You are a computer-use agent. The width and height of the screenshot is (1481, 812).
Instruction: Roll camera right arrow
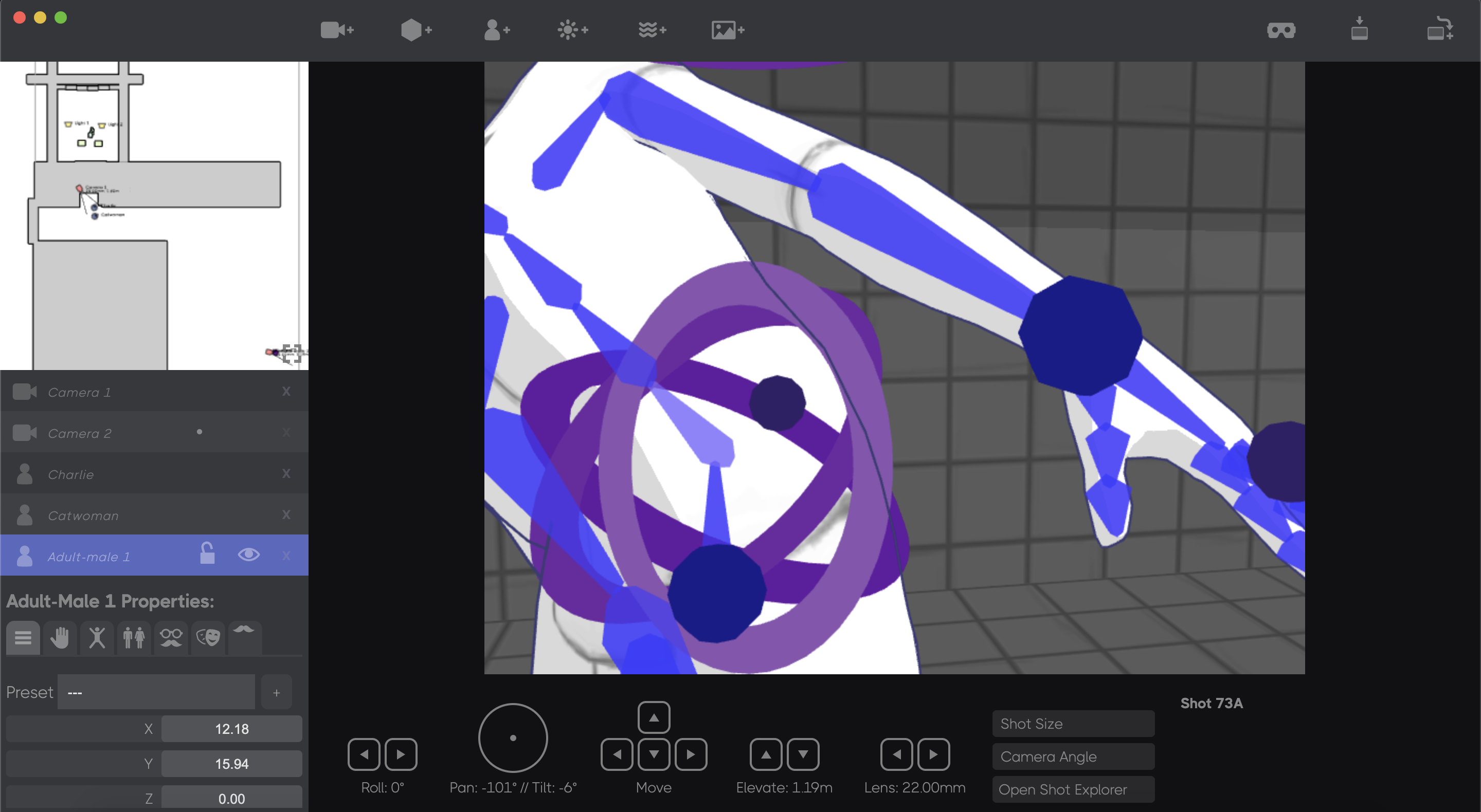(x=401, y=754)
